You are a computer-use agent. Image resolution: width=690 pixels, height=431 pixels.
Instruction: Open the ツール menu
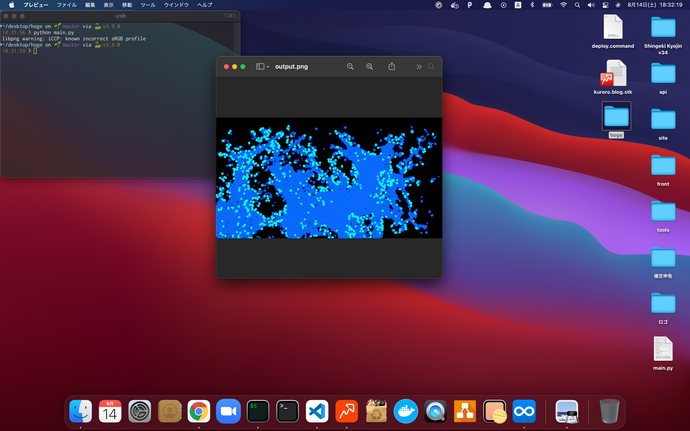(148, 5)
